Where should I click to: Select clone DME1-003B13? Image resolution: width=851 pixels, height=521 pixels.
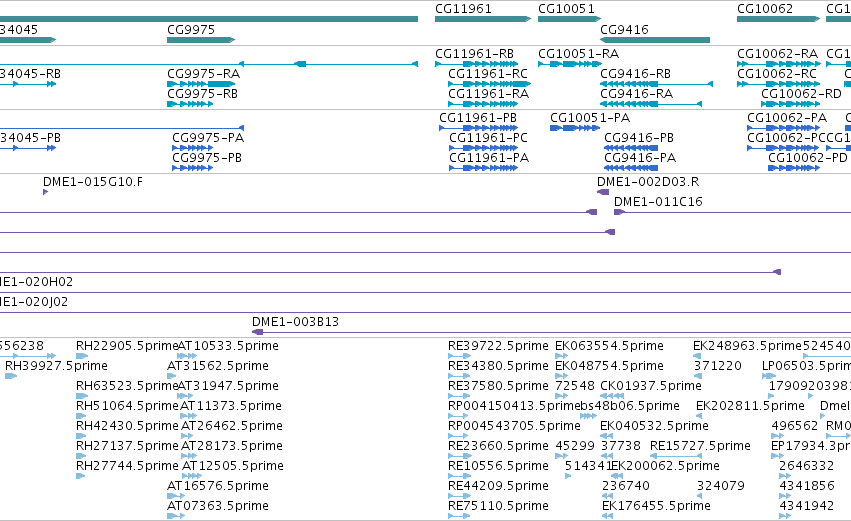551,332
